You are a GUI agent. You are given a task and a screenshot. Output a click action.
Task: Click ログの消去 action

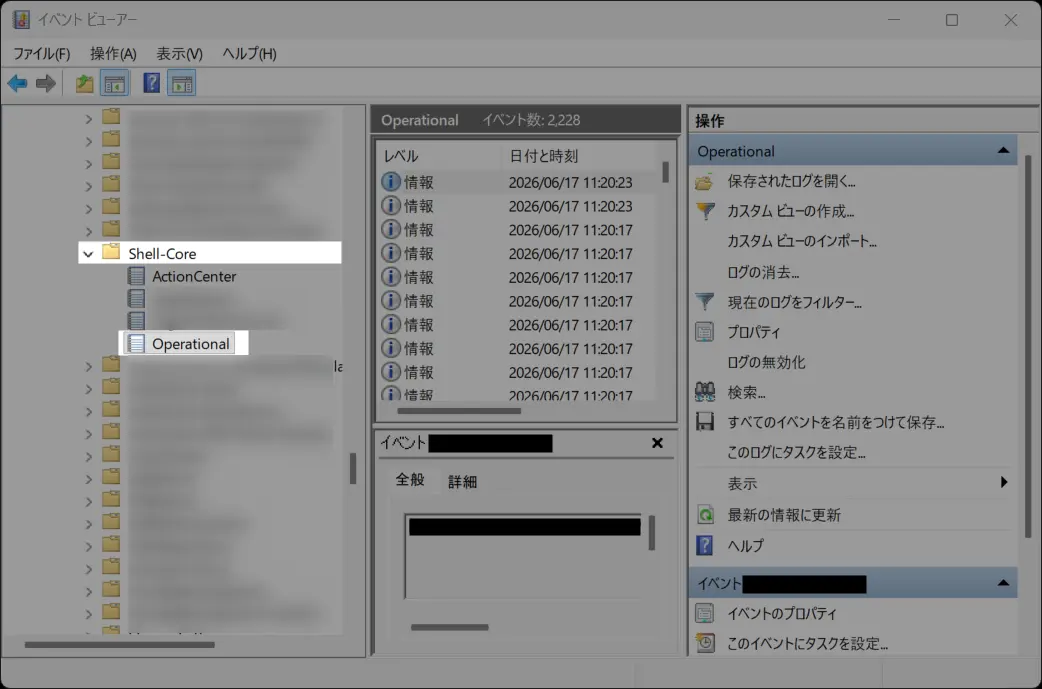pyautogui.click(x=763, y=272)
